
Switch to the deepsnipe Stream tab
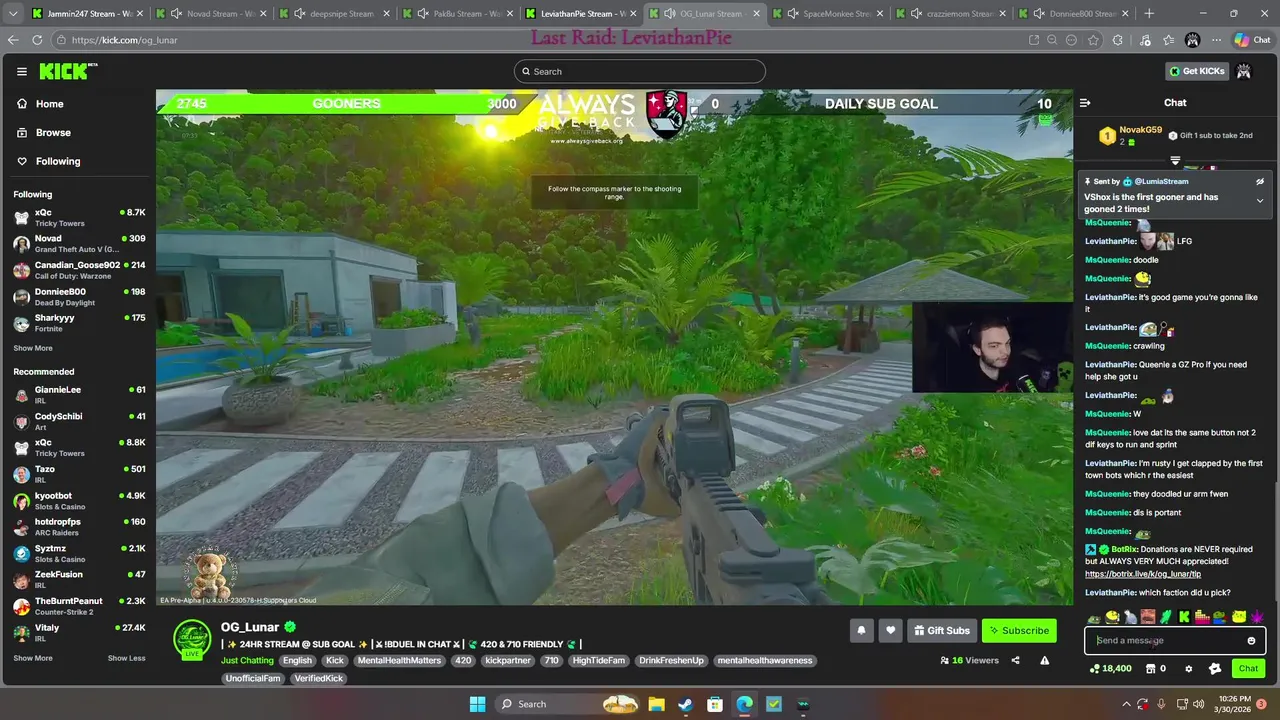point(333,14)
